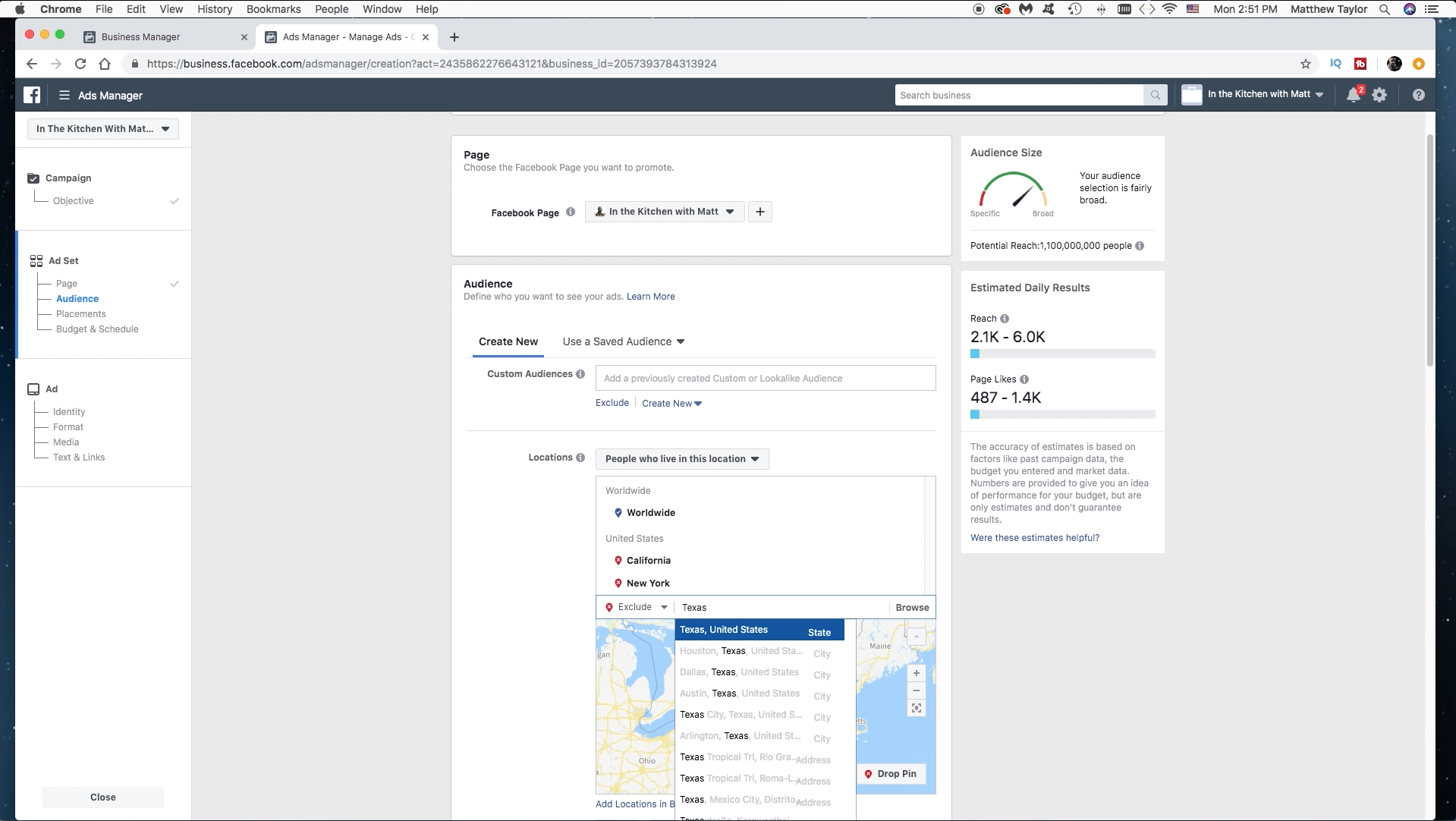The image size is (1456, 821).
Task: Bookmark this page with the star icon
Action: click(1306, 64)
